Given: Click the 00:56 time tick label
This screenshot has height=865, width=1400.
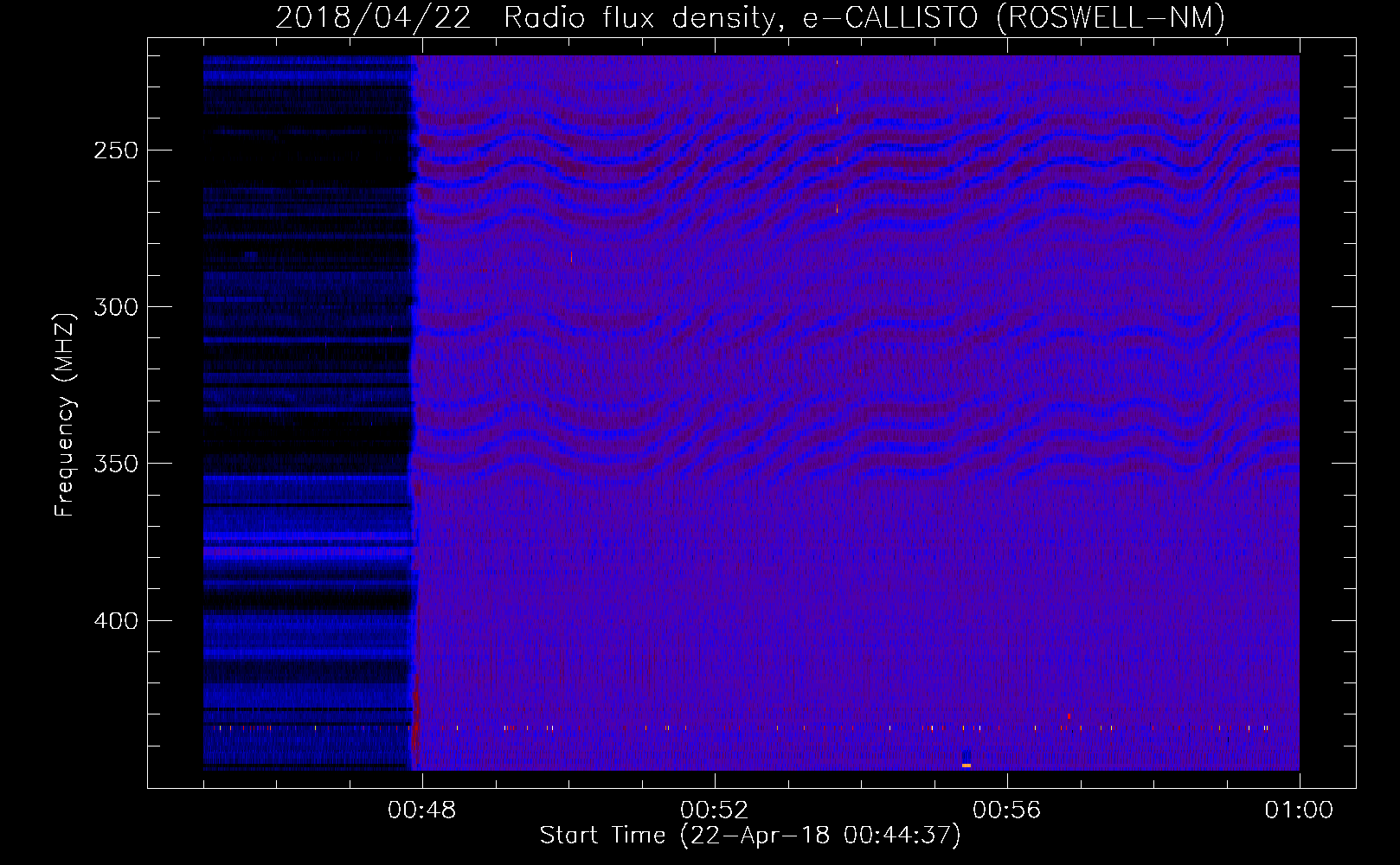Looking at the screenshot, I should coord(1007,811).
